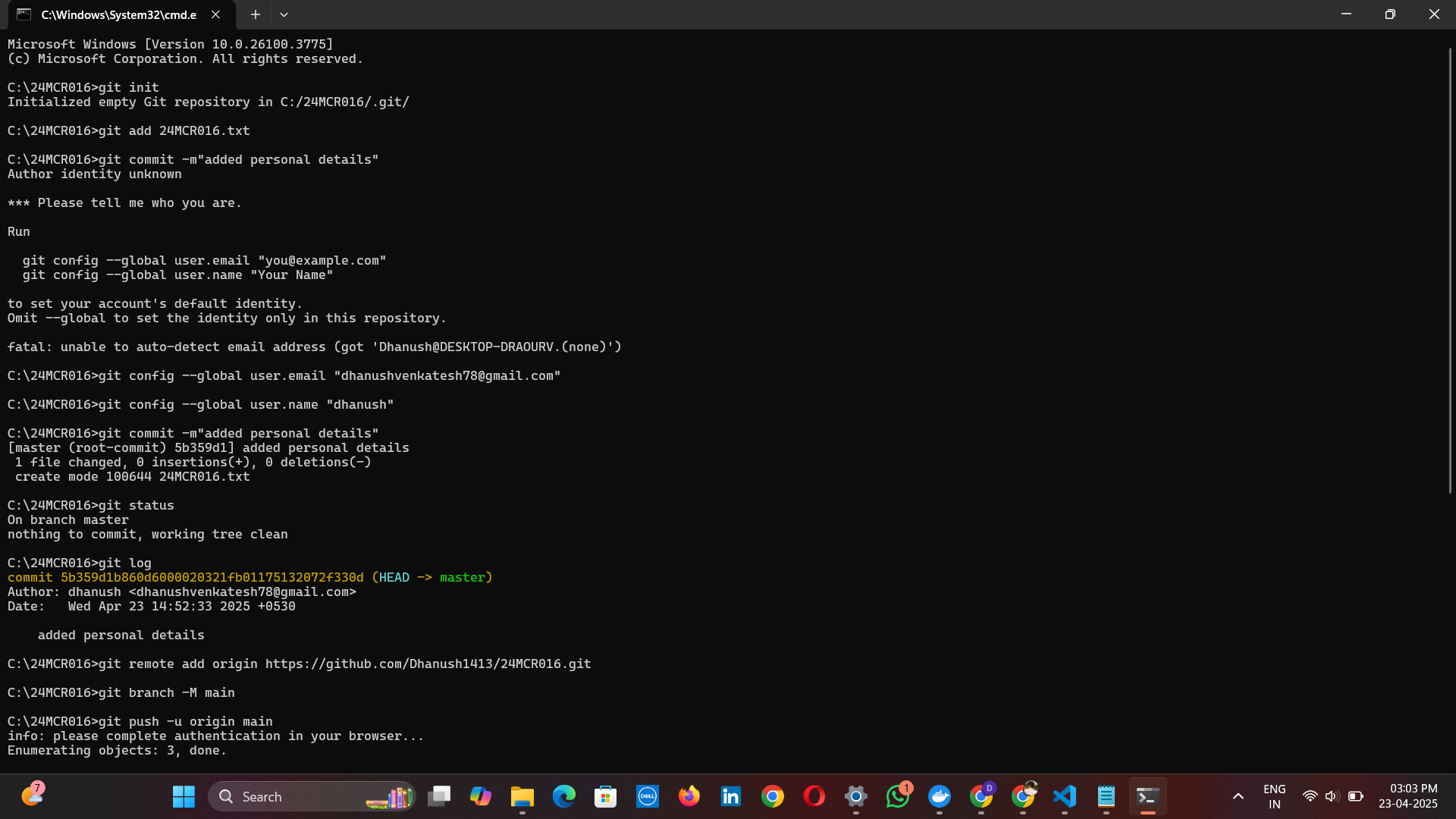Open Notepad from the taskbar
Image resolution: width=1456 pixels, height=819 pixels.
(x=1106, y=796)
